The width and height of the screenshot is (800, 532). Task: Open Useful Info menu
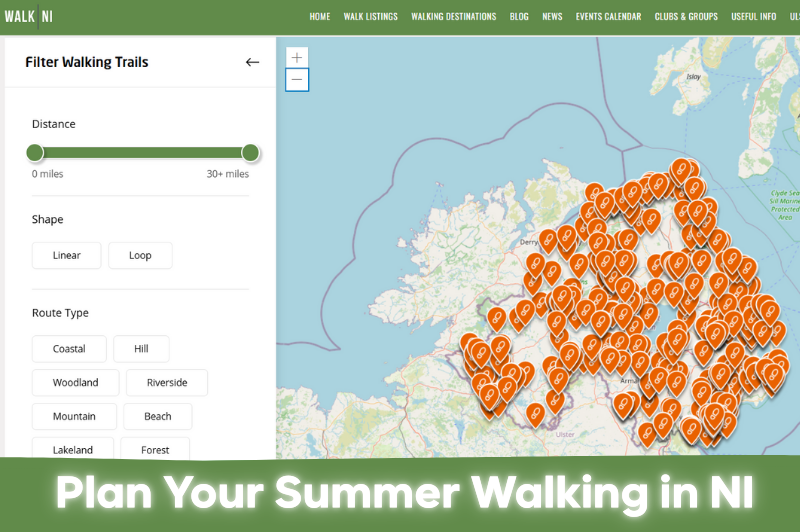pyautogui.click(x=754, y=16)
